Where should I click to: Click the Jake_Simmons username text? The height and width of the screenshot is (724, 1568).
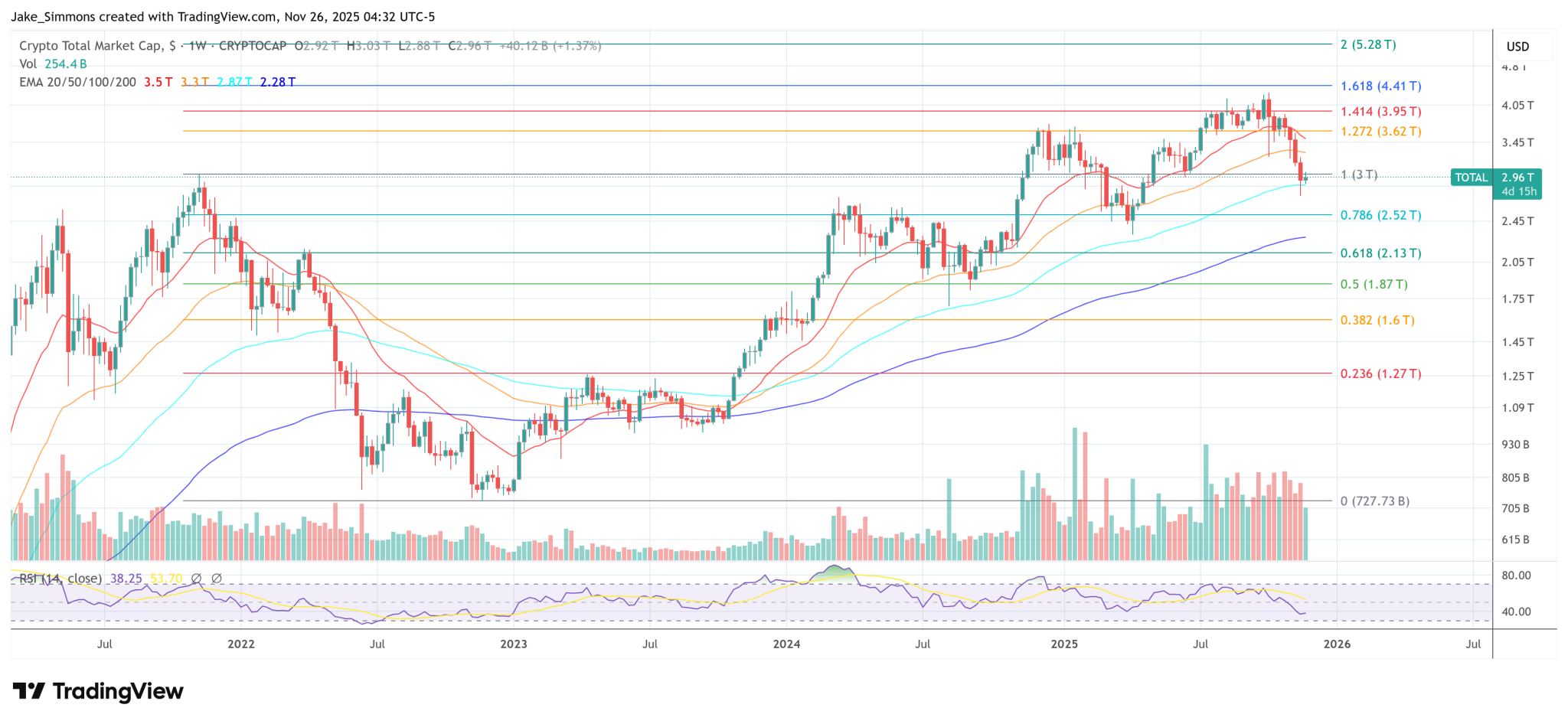coord(54,16)
